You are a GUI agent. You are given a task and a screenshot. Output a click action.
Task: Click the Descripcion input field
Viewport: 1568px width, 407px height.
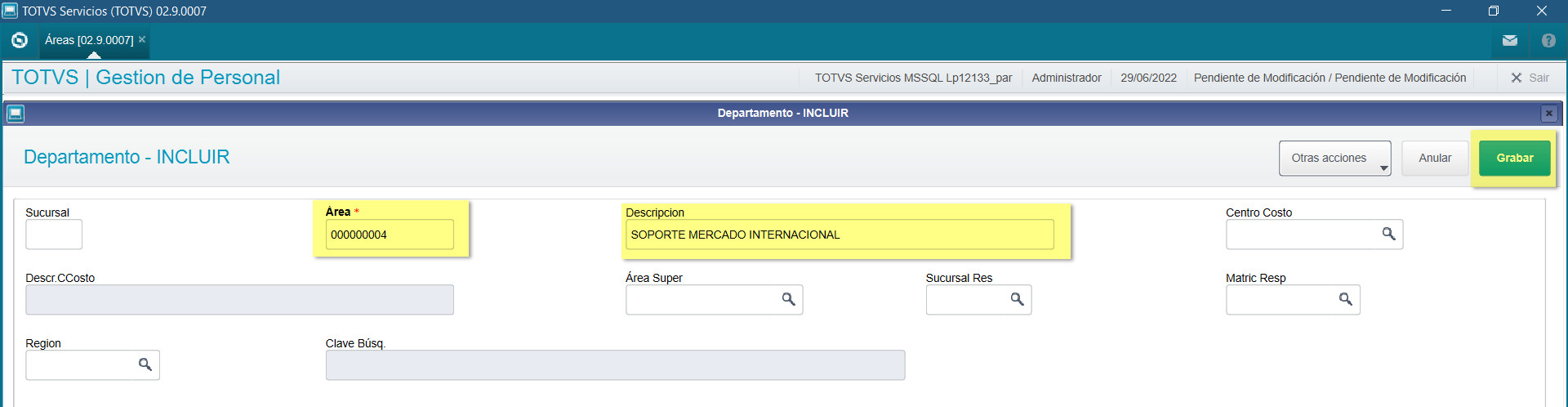tap(840, 235)
